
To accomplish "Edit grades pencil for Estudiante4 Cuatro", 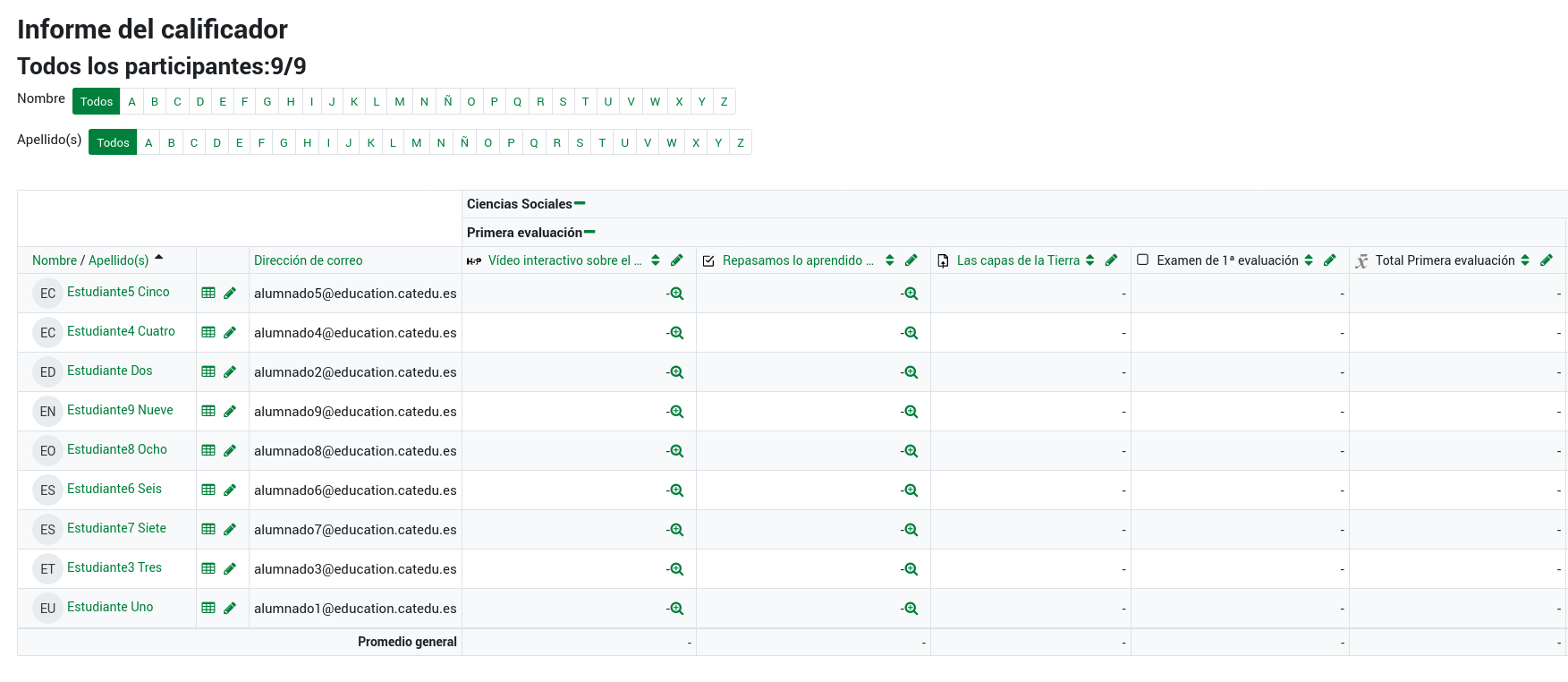I will tap(230, 332).
